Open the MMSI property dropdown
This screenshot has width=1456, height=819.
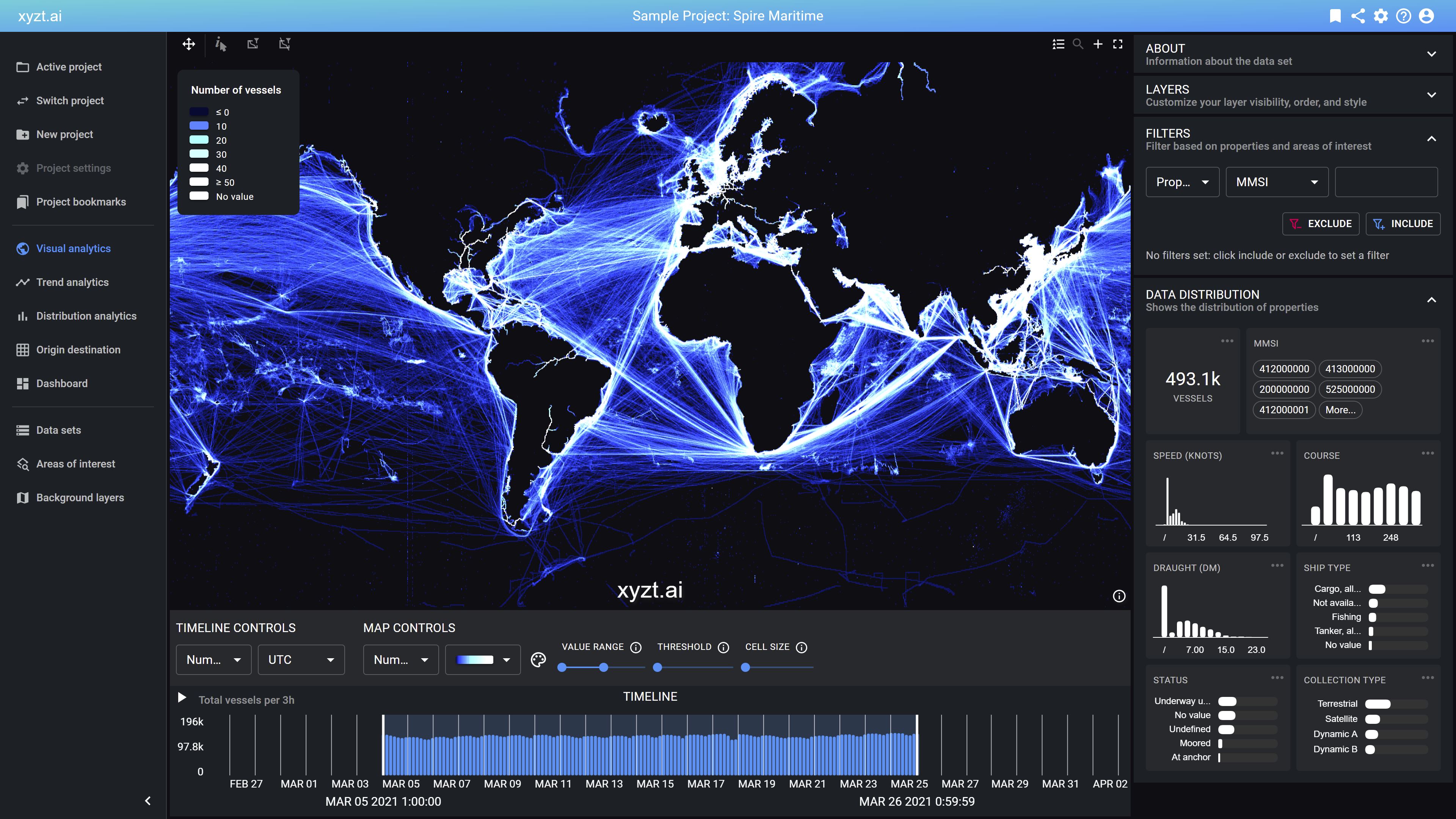pyautogui.click(x=1276, y=182)
